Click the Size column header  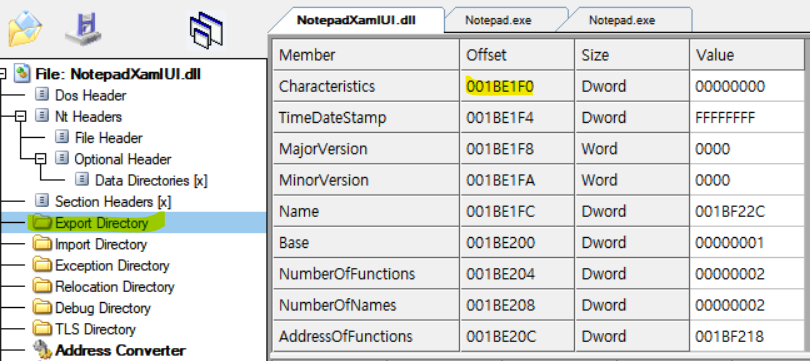[x=632, y=55]
